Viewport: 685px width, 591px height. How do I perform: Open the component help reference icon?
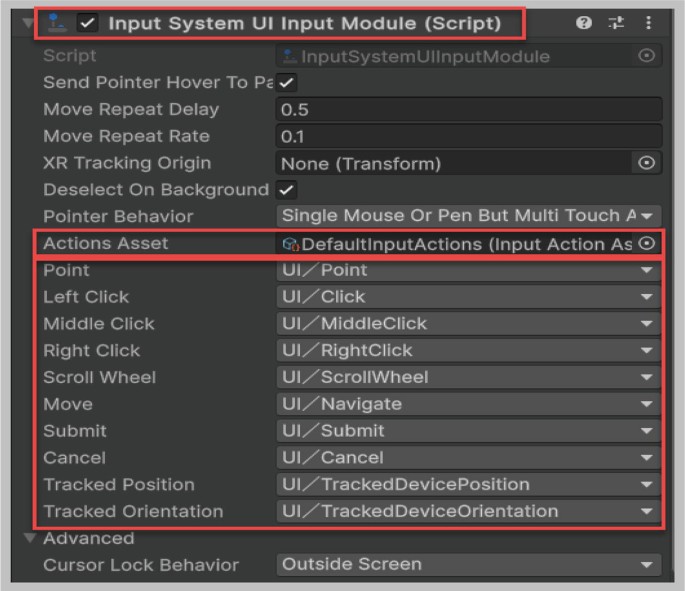coord(584,22)
